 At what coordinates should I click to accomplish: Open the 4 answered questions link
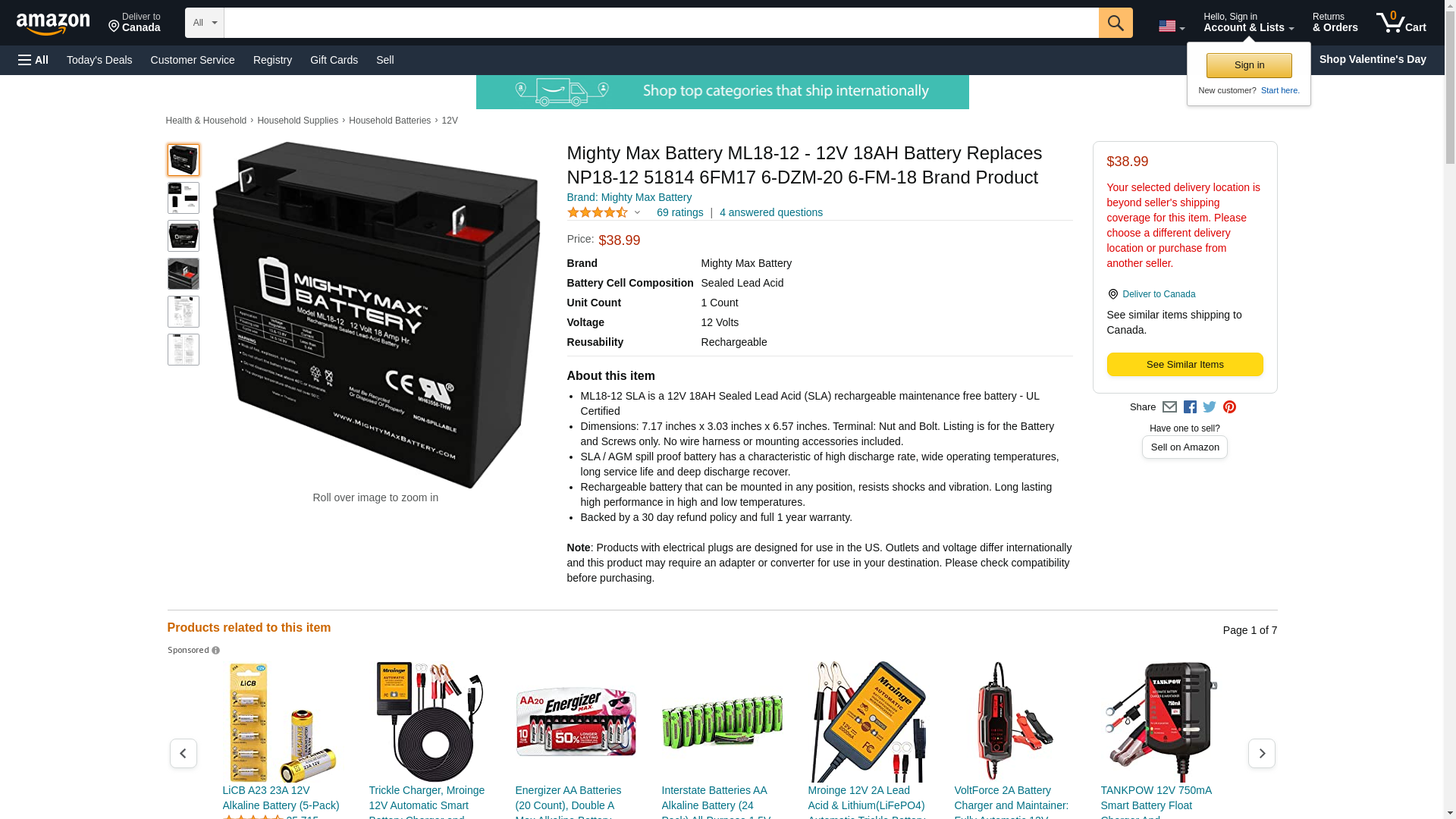coord(770,212)
